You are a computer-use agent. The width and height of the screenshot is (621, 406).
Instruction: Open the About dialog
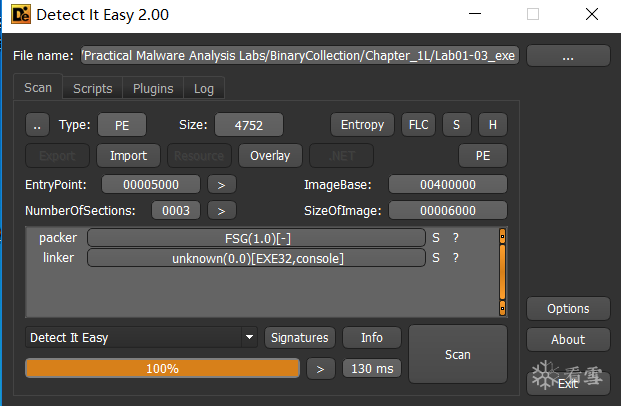(x=568, y=339)
